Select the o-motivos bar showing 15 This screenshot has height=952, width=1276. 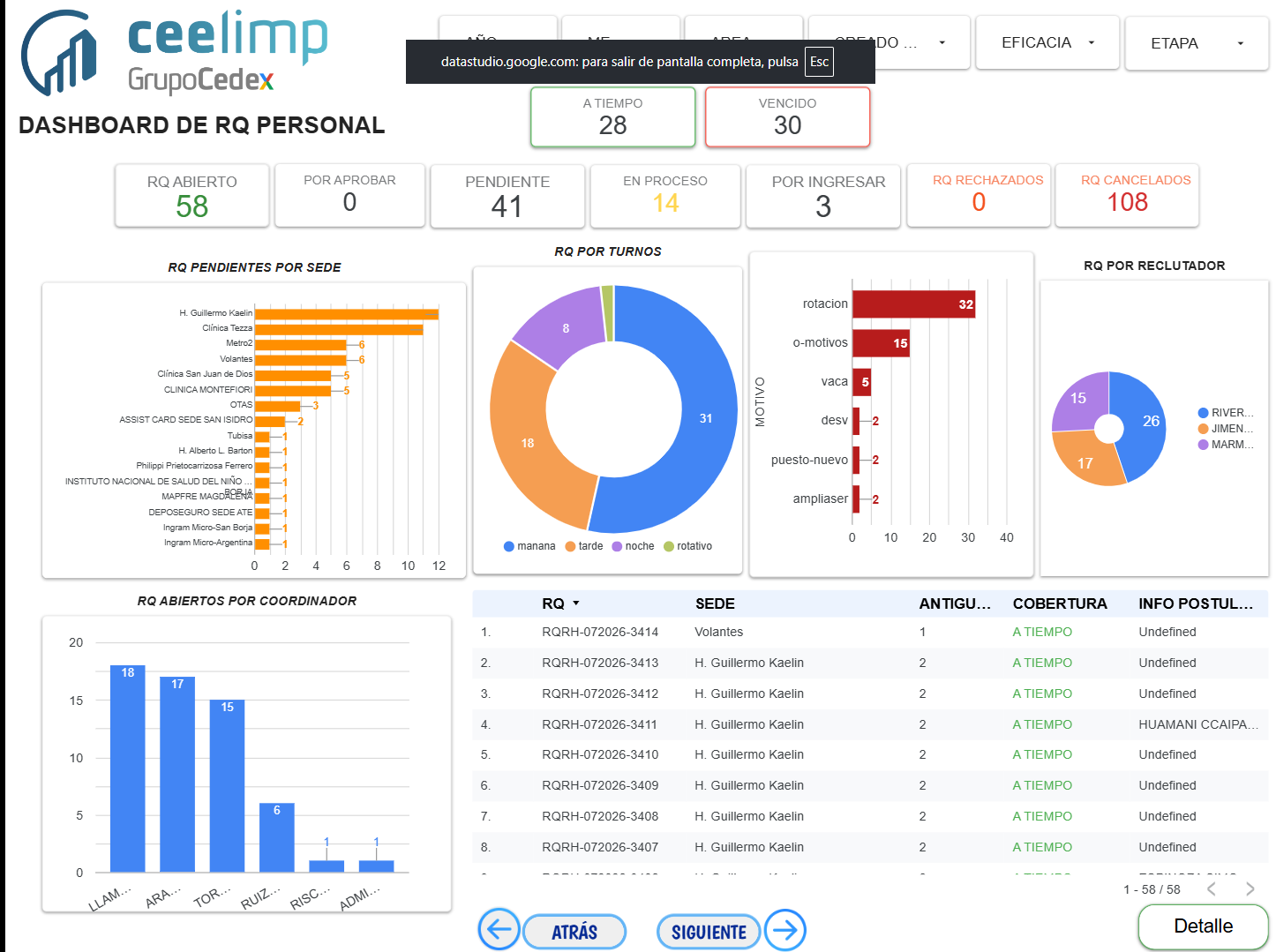(x=881, y=343)
